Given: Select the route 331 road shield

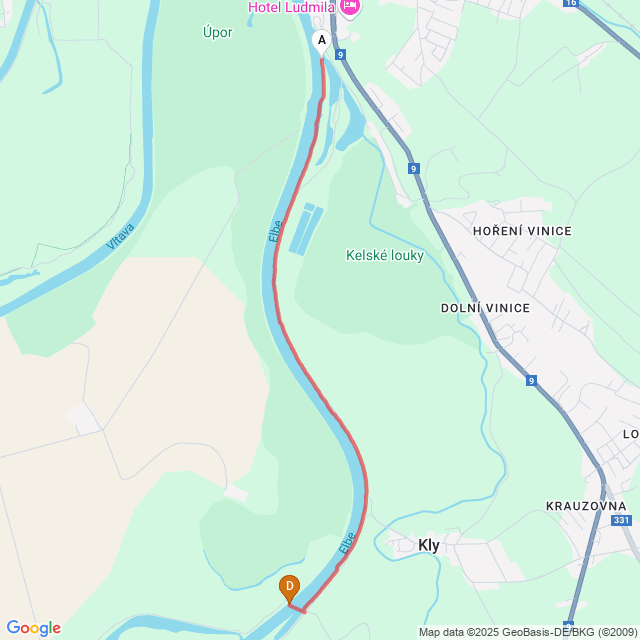Looking at the screenshot, I should point(622,520).
